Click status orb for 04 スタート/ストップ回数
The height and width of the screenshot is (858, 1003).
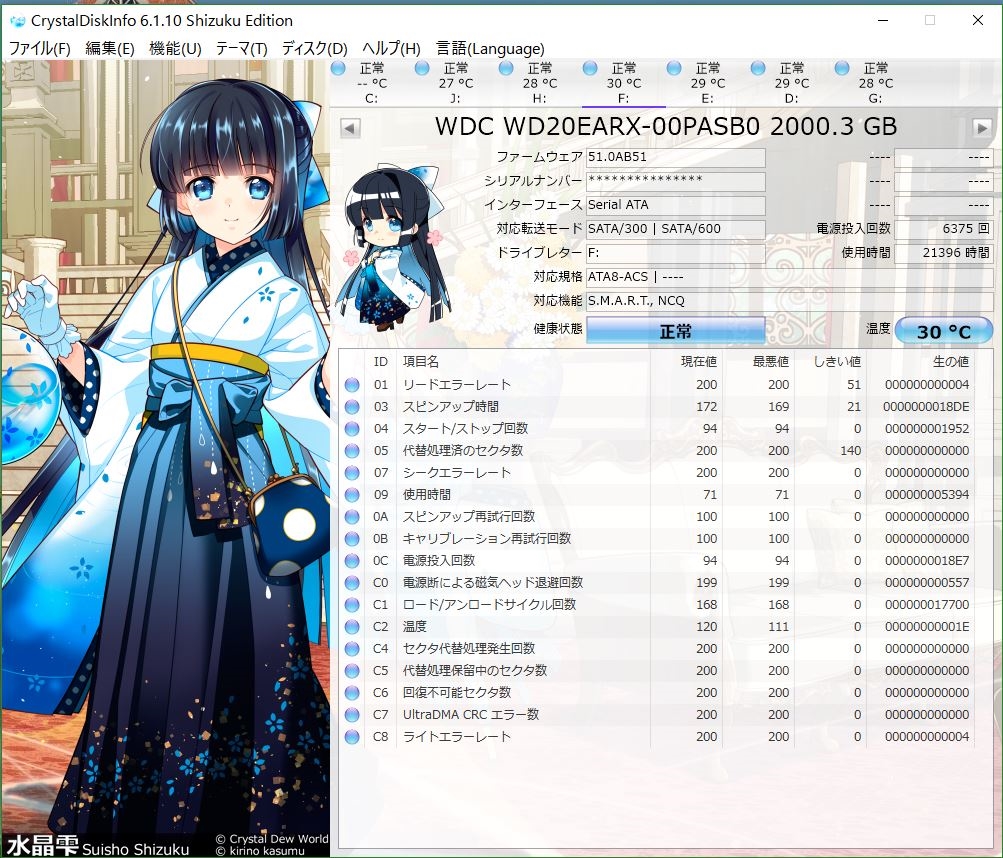[352, 429]
